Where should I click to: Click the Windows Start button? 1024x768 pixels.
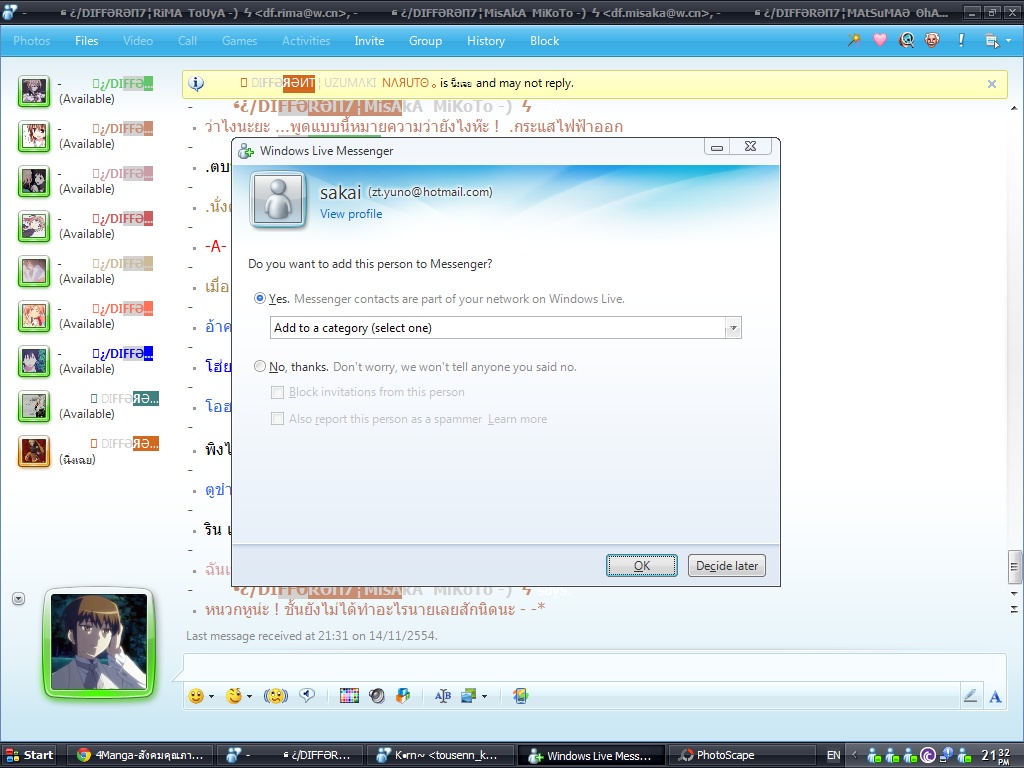(29, 755)
